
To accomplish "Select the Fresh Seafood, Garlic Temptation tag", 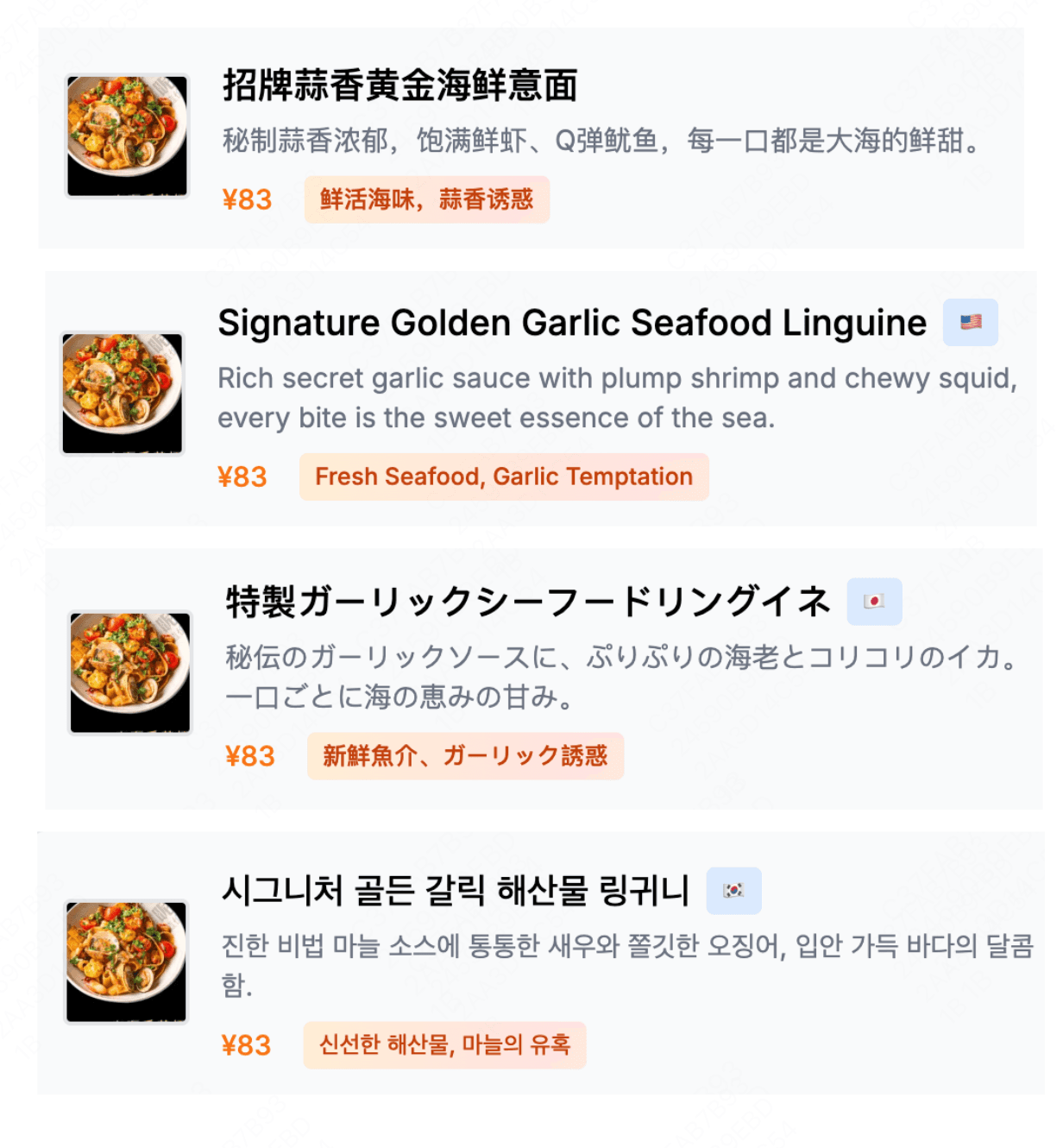I will pyautogui.click(x=503, y=476).
